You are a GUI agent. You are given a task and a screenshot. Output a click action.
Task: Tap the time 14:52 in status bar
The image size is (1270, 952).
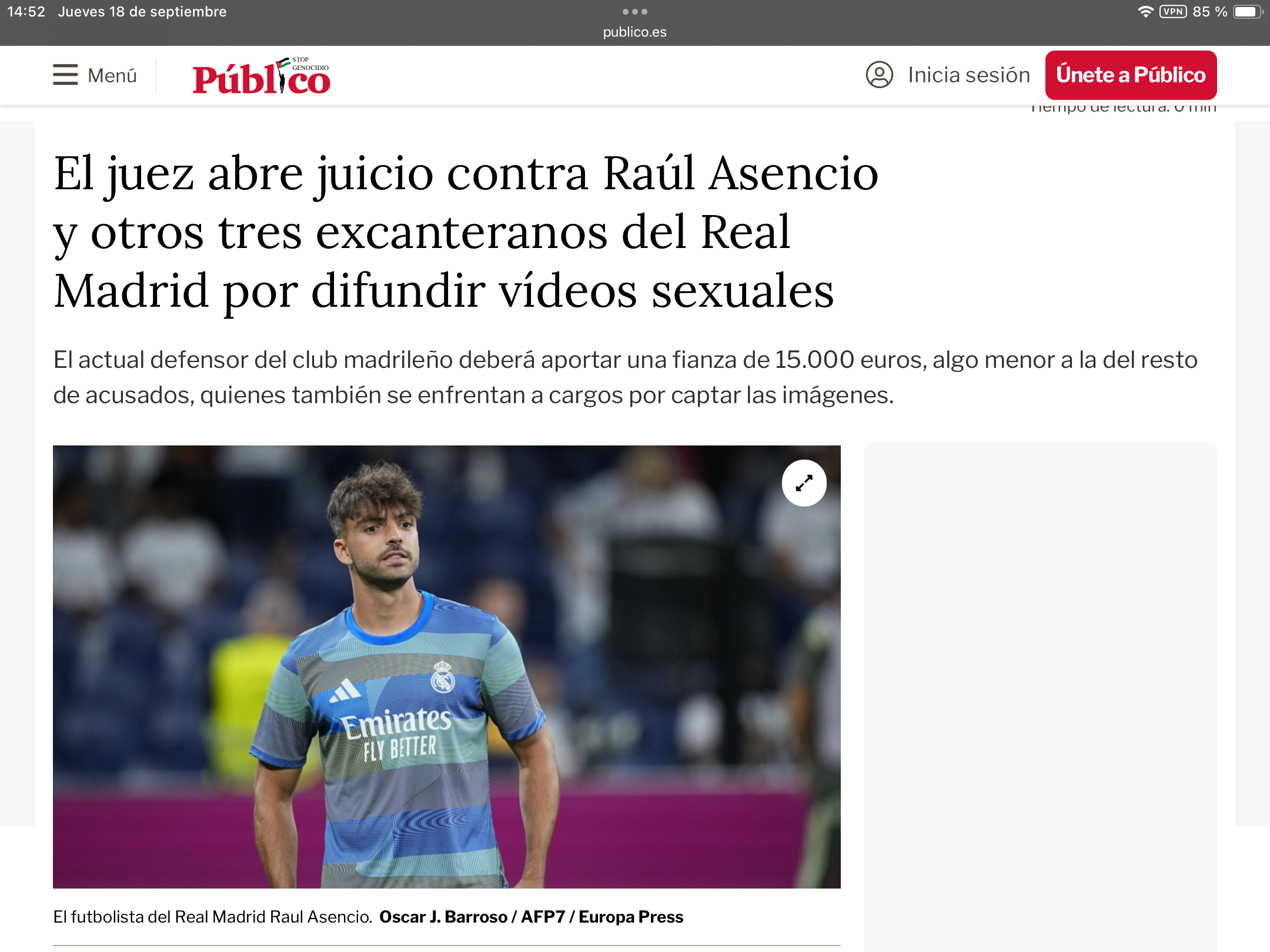(x=26, y=12)
